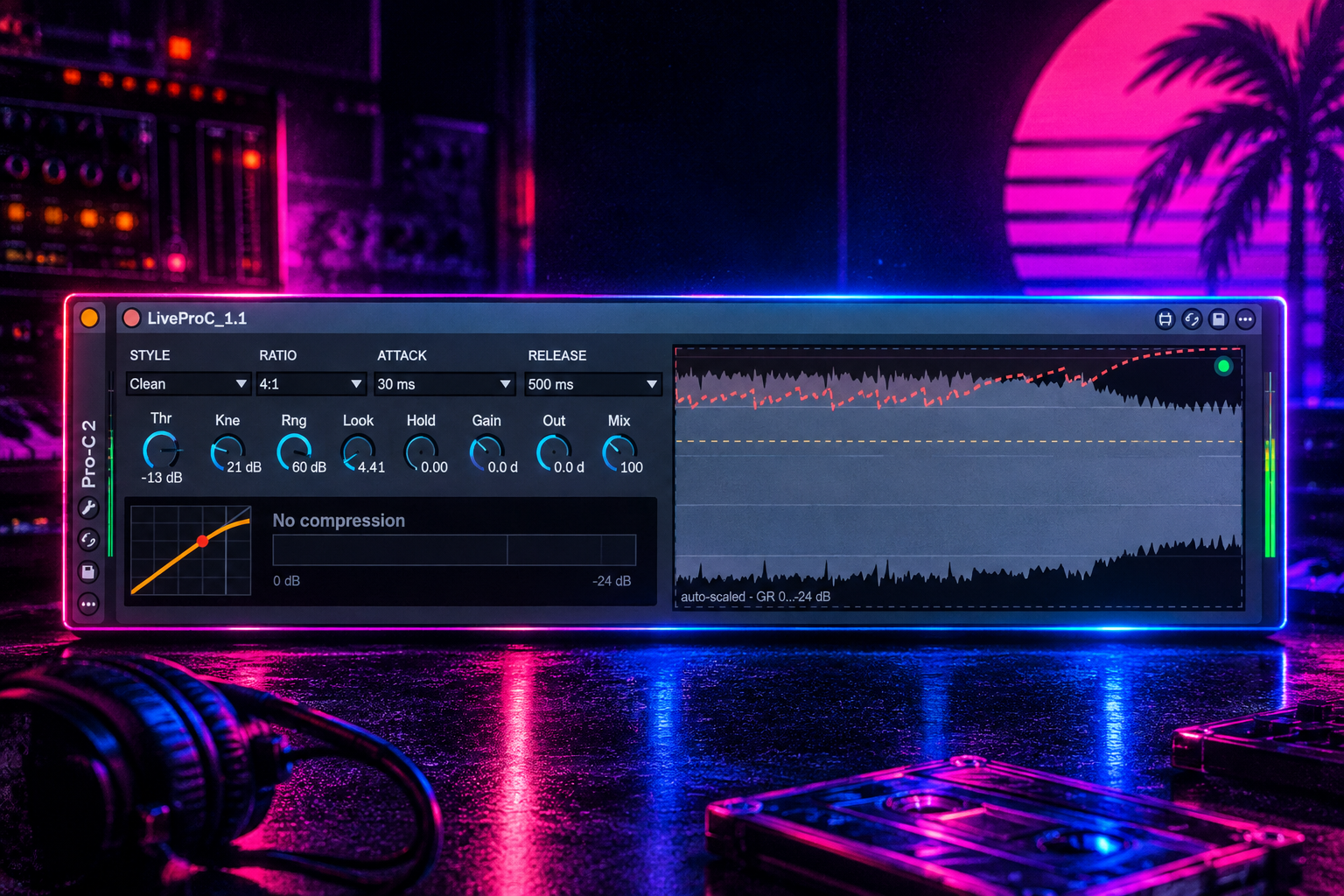1344x896 pixels.
Task: Click the waveform level display
Action: pos(959,478)
